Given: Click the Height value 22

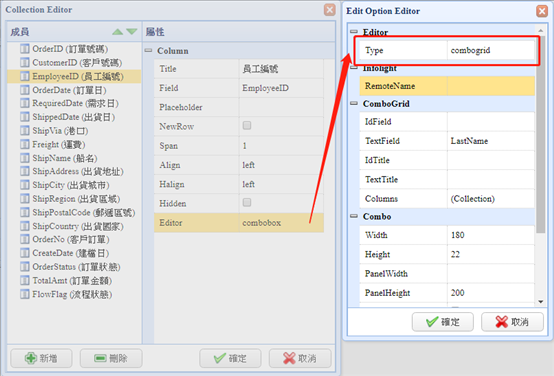Looking at the screenshot, I should [x=491, y=254].
